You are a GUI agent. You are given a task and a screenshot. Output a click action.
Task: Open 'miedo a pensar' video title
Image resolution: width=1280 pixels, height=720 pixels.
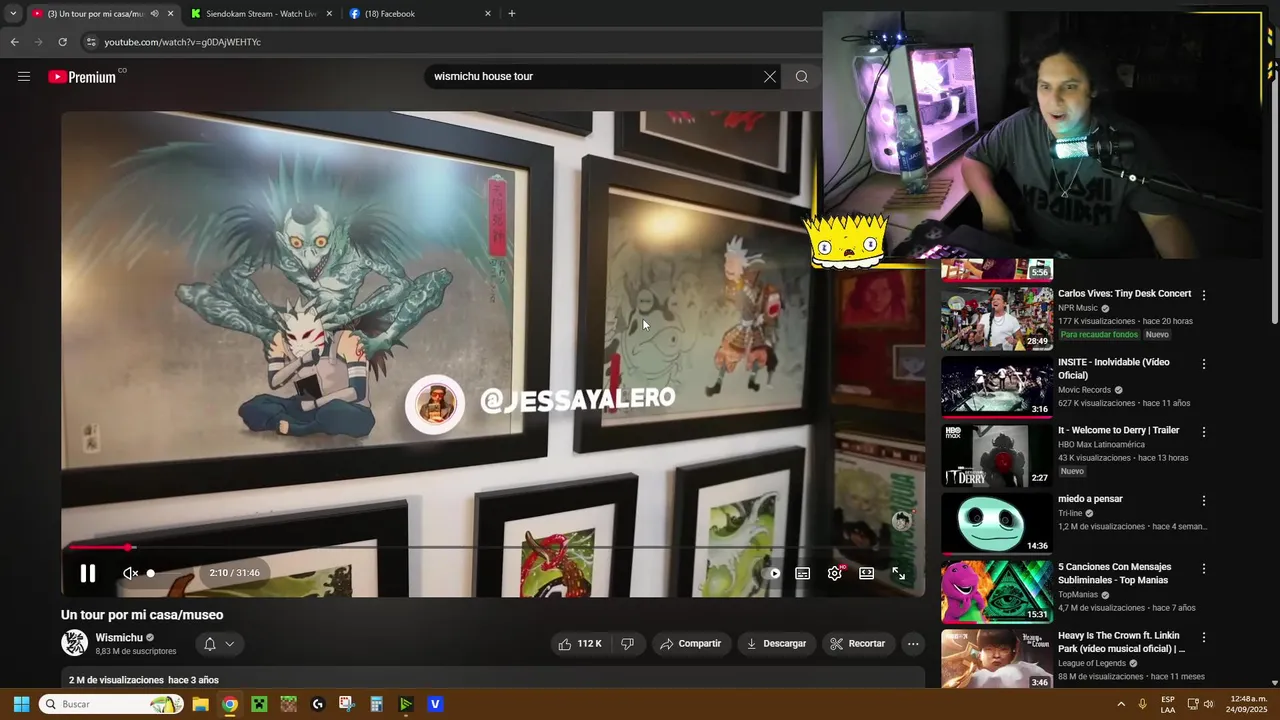click(1090, 499)
